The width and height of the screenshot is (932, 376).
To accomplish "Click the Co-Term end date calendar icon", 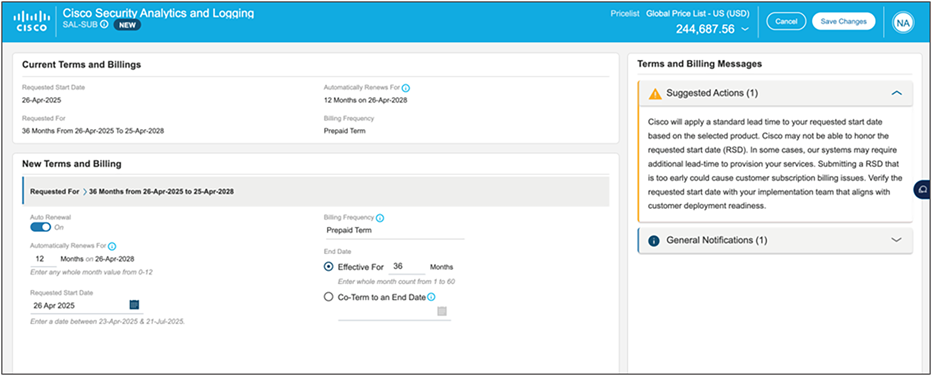I will tap(442, 312).
